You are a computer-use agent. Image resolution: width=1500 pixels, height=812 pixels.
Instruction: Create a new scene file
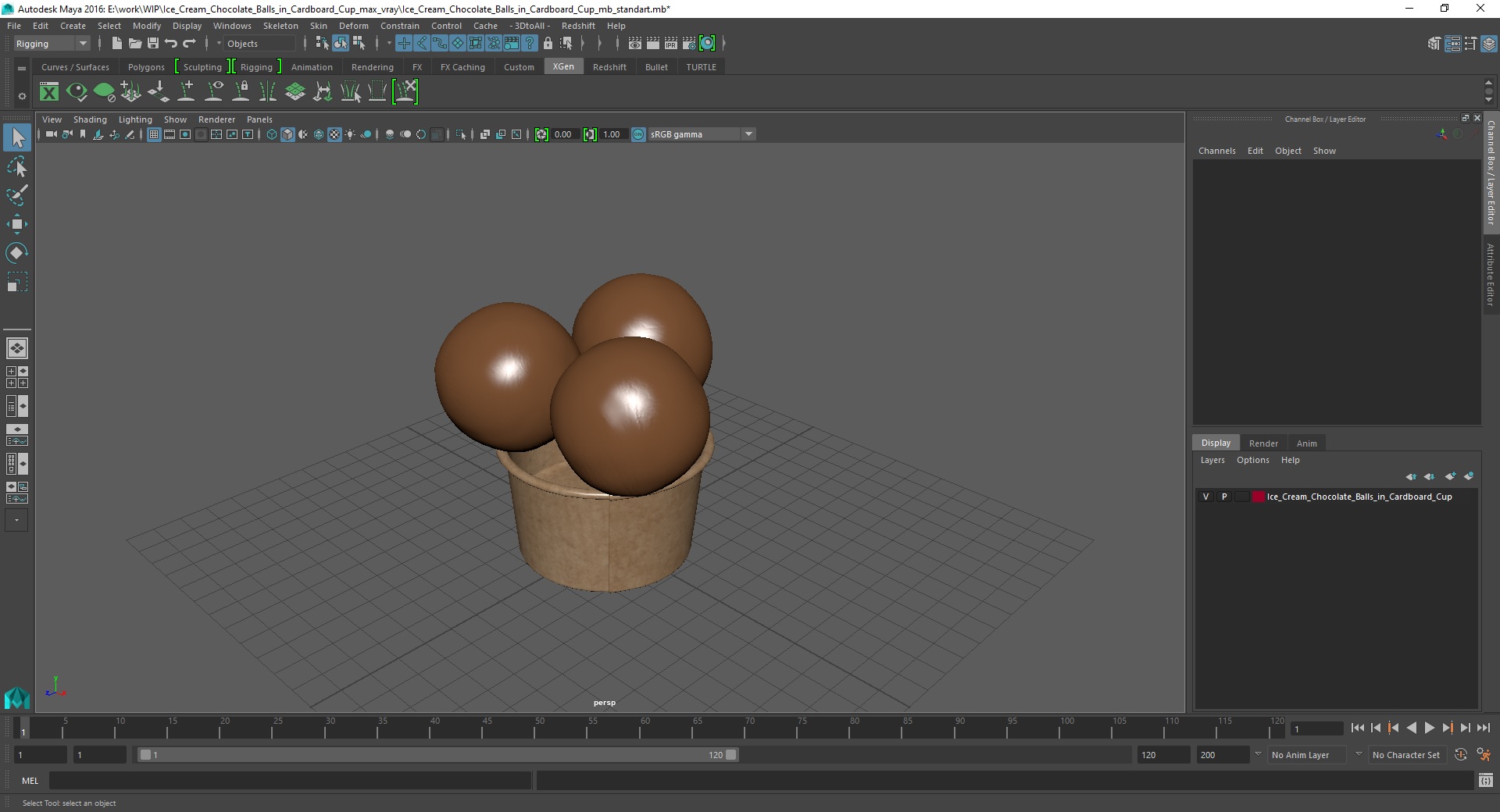tap(116, 44)
